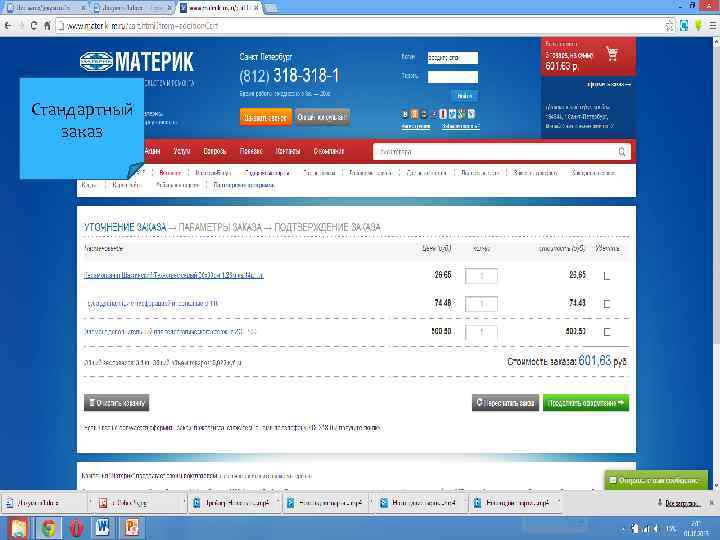This screenshot has height=540, width=720.
Task: Open the Услуги menu item
Action: [182, 151]
